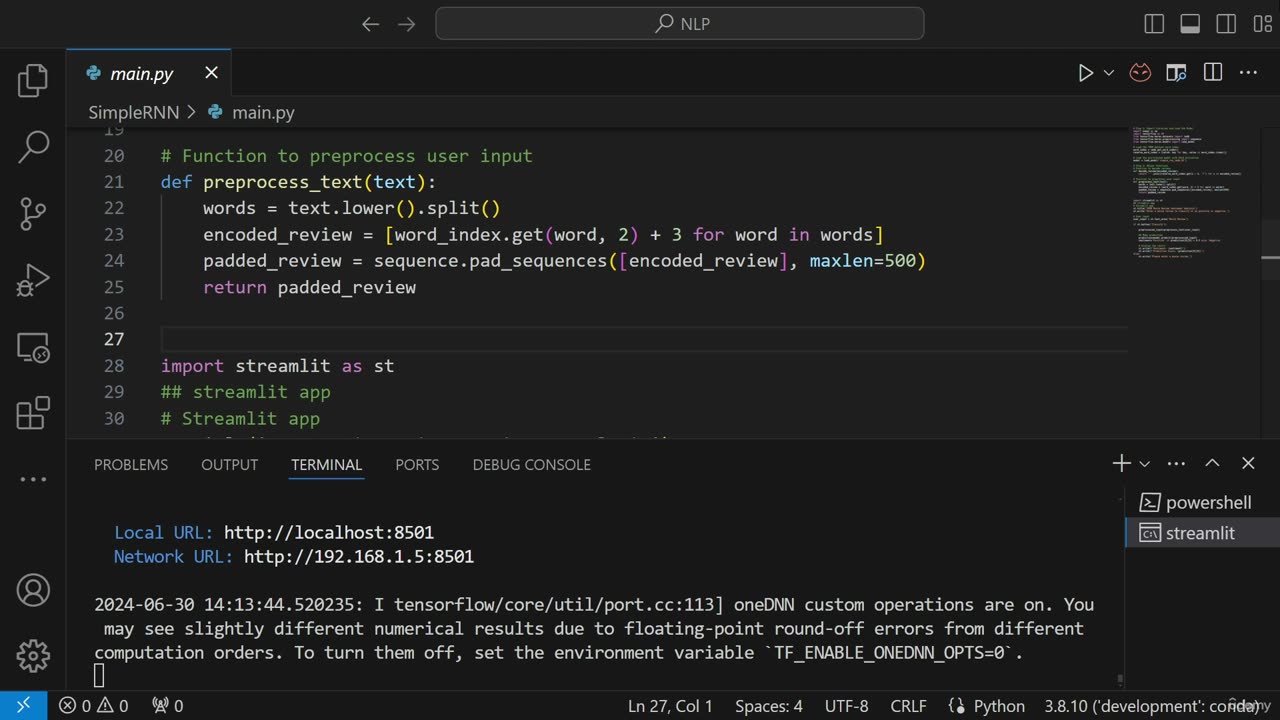Viewport: 1280px width, 720px height.
Task: Go forward in navigation history
Action: (406, 24)
